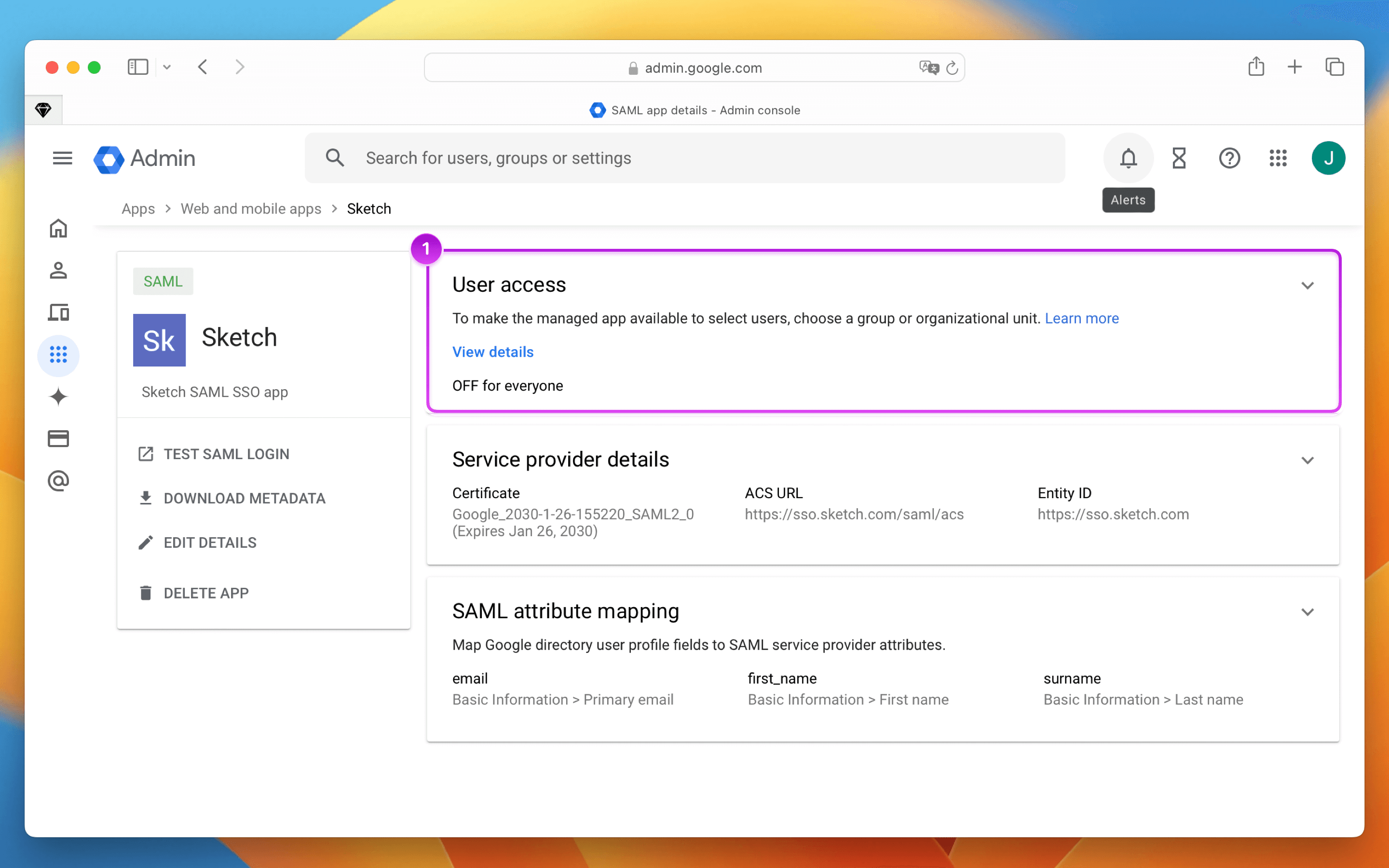Image resolution: width=1389 pixels, height=868 pixels.
Task: Open the Alerts notification bell
Action: click(x=1127, y=158)
